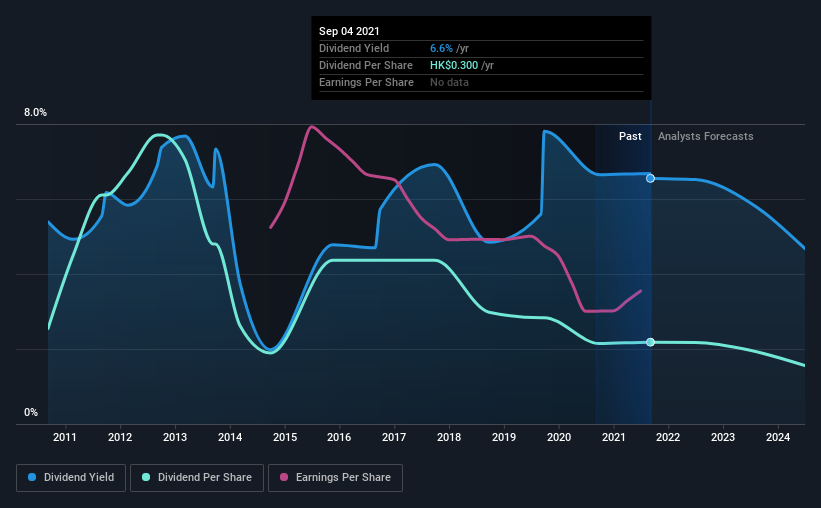The height and width of the screenshot is (508, 821).
Task: Click the 2023 x-axis label
Action: [723, 437]
